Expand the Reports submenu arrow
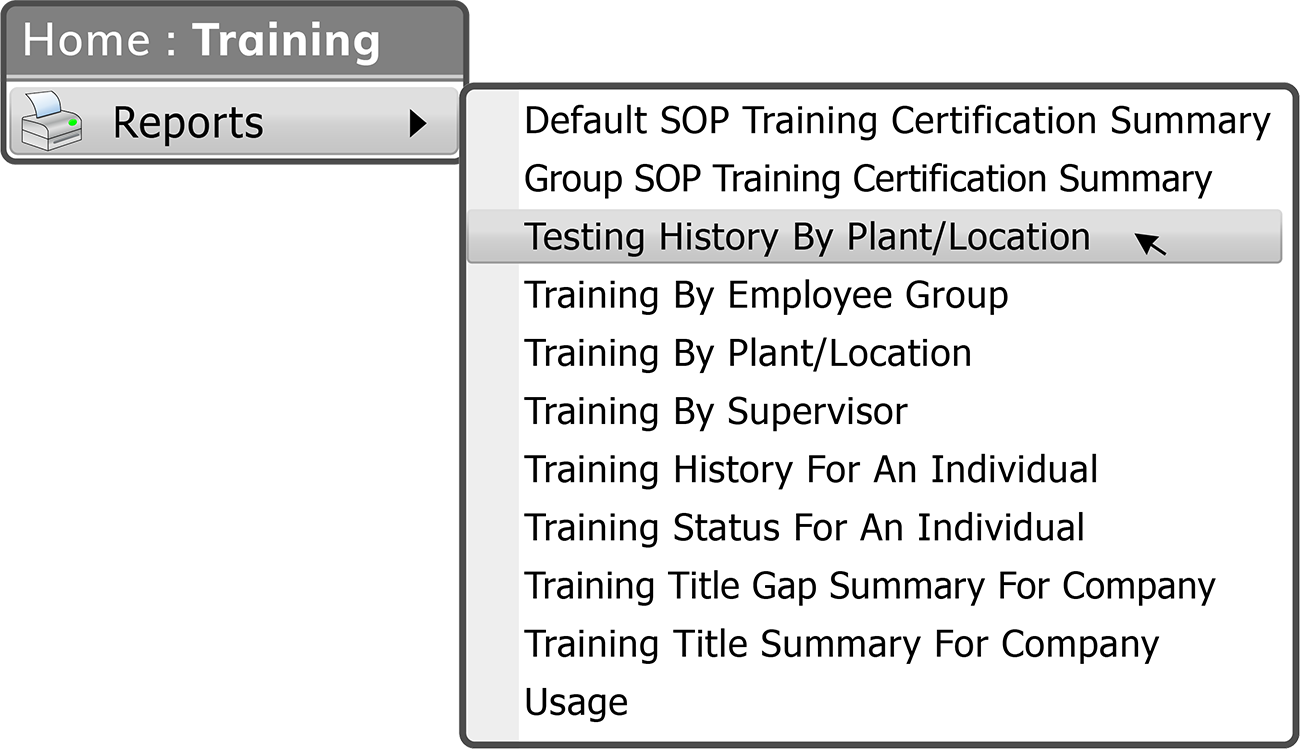Screen dimensions: 1300x749 click(x=418, y=123)
